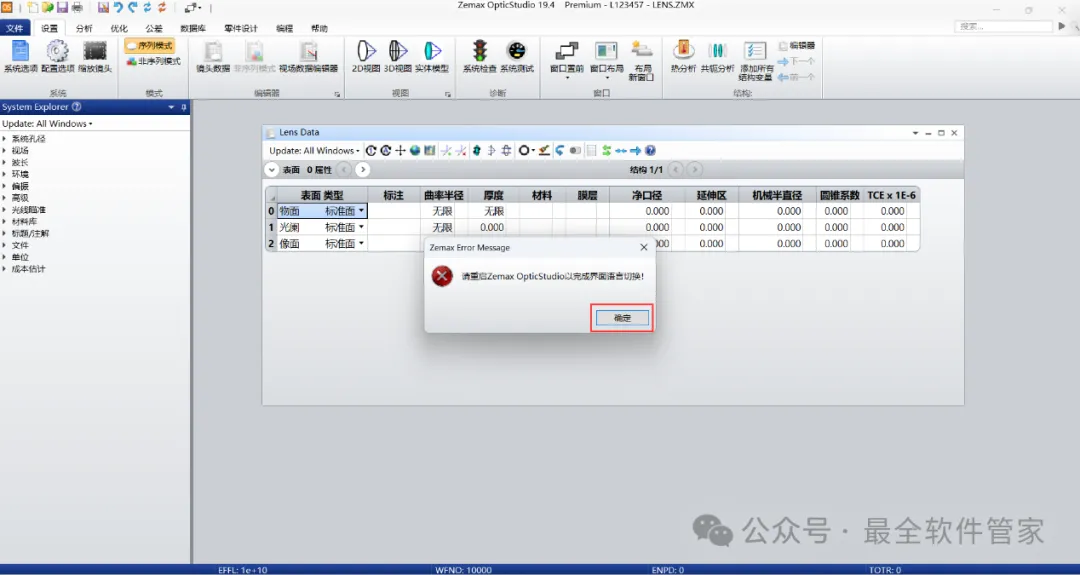
Task: Click next surface arrow beside 0 属性
Action: (363, 169)
